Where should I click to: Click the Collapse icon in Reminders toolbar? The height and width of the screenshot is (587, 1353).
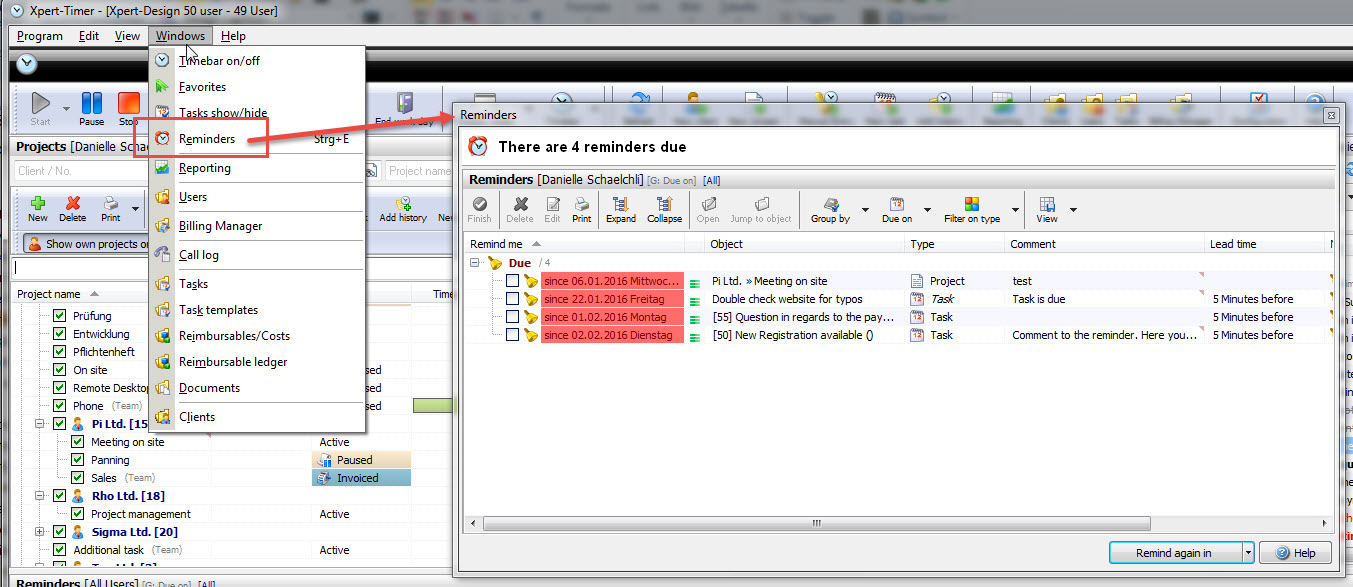664,209
